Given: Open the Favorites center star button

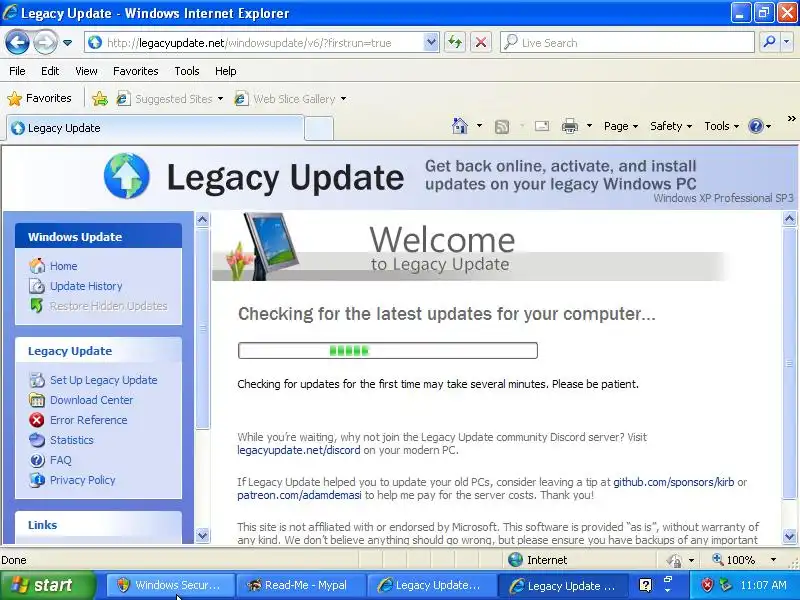Looking at the screenshot, I should click(39, 98).
